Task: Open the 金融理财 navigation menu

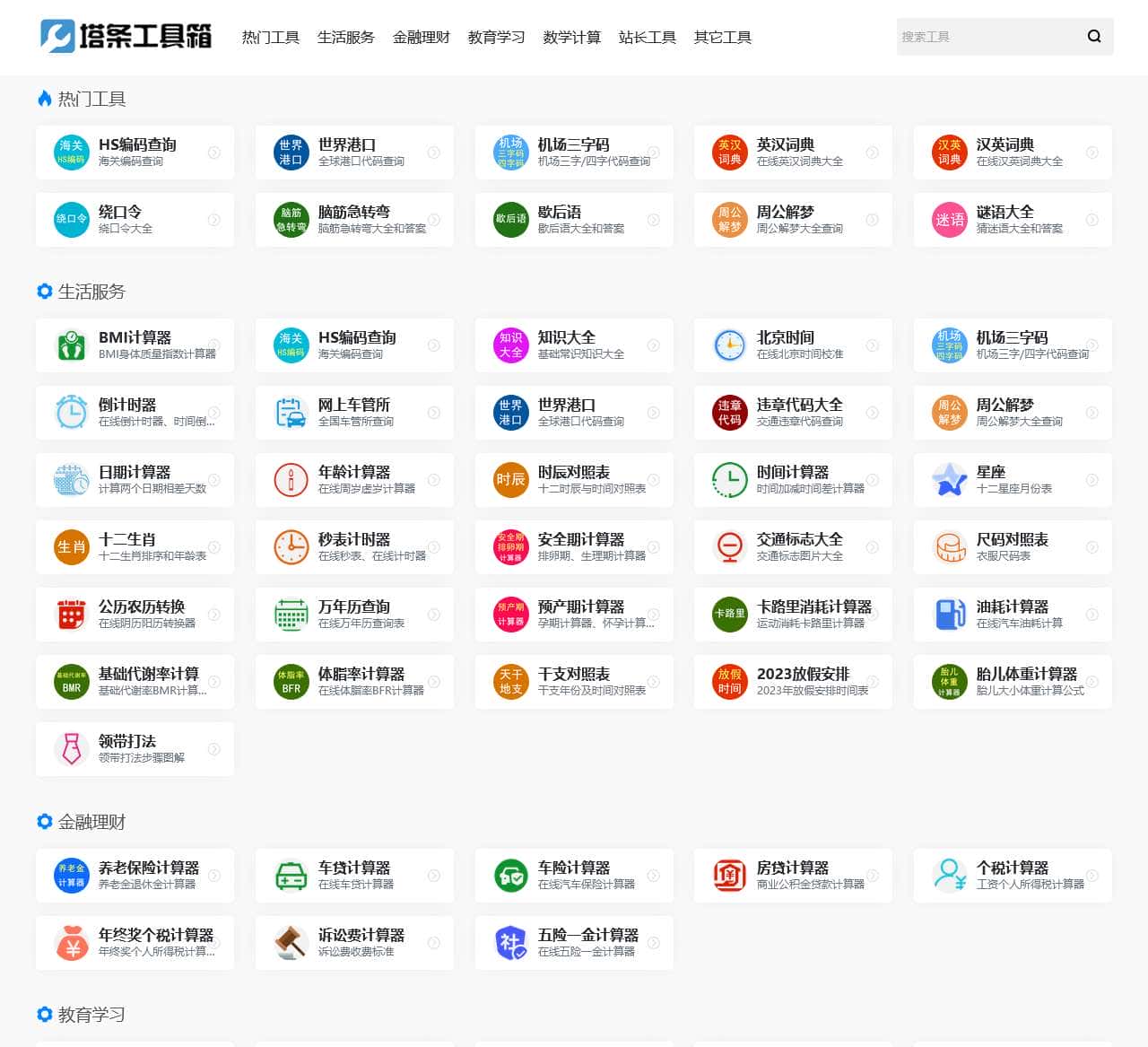Action: point(421,38)
